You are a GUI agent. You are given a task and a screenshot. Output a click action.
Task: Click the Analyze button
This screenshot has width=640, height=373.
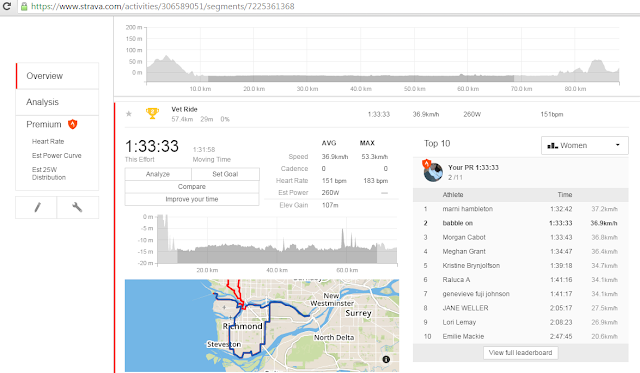158,174
